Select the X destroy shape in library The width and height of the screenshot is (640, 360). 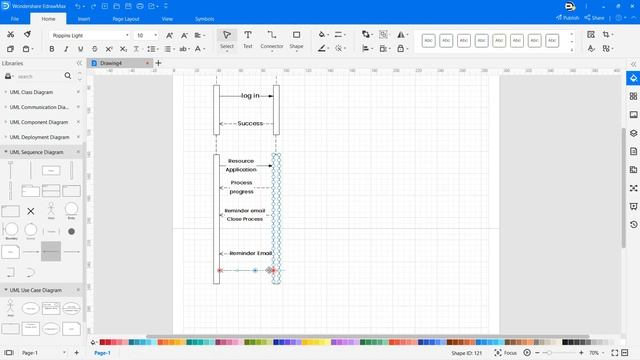(31, 211)
